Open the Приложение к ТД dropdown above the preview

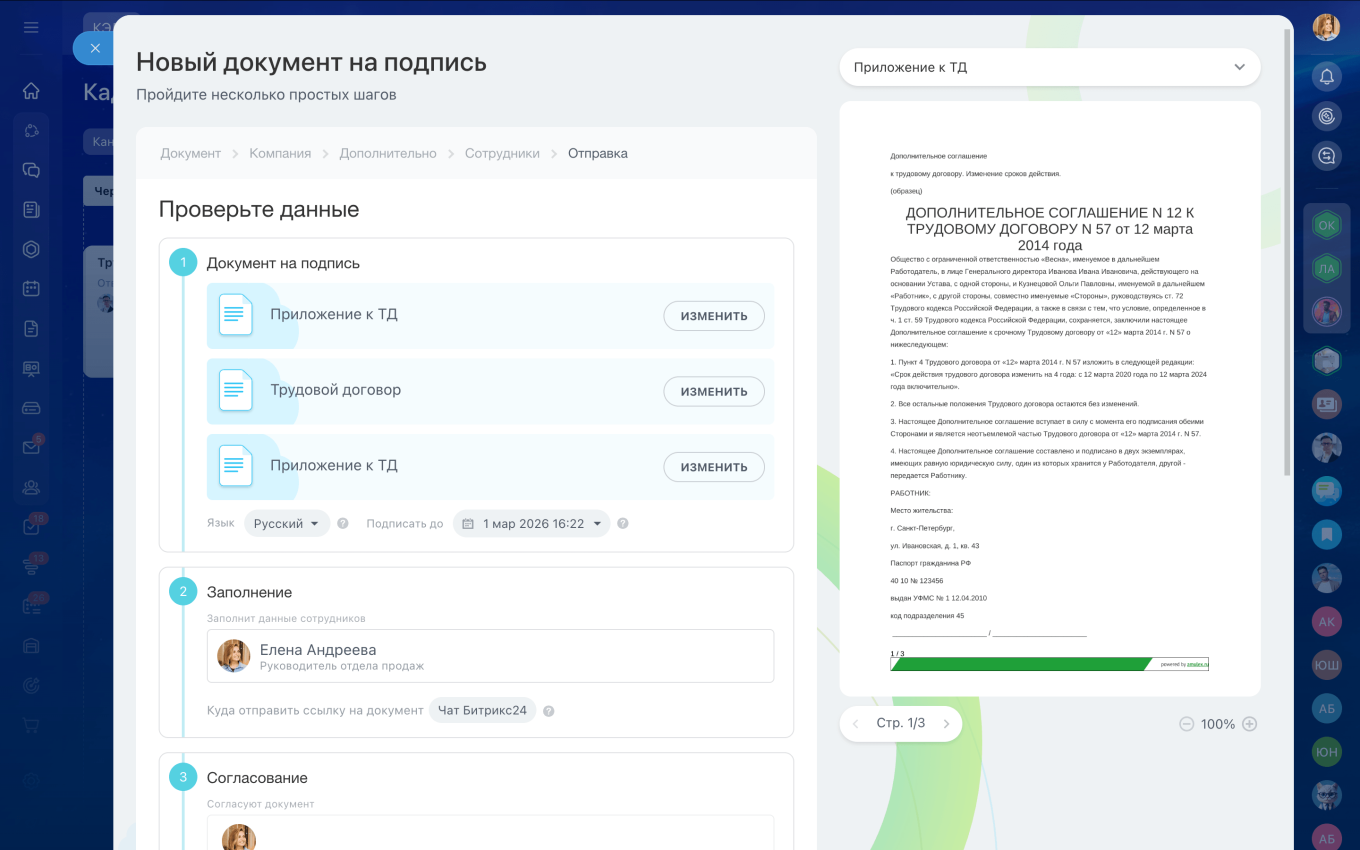pos(1050,66)
